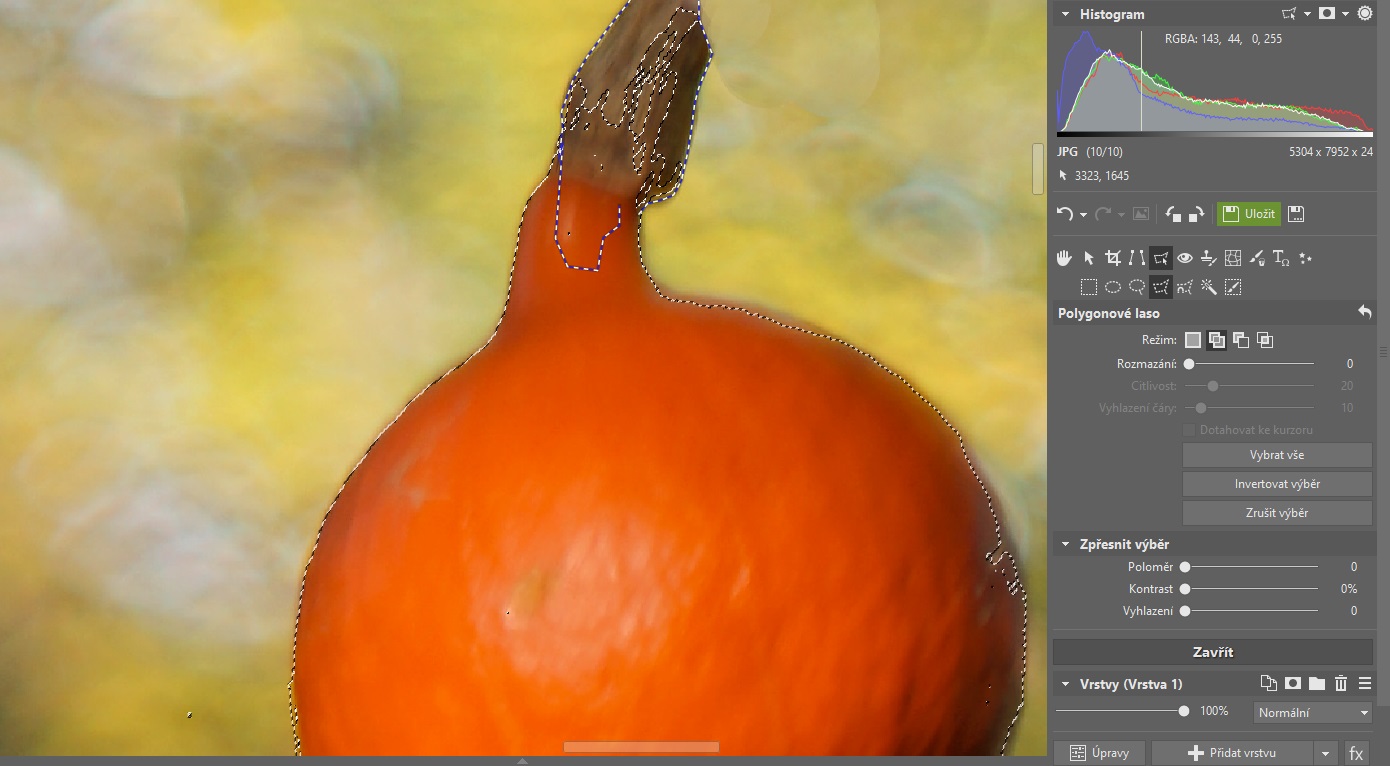This screenshot has width=1390, height=766.
Task: Adjust the layer opacity slider handle
Action: click(1184, 711)
